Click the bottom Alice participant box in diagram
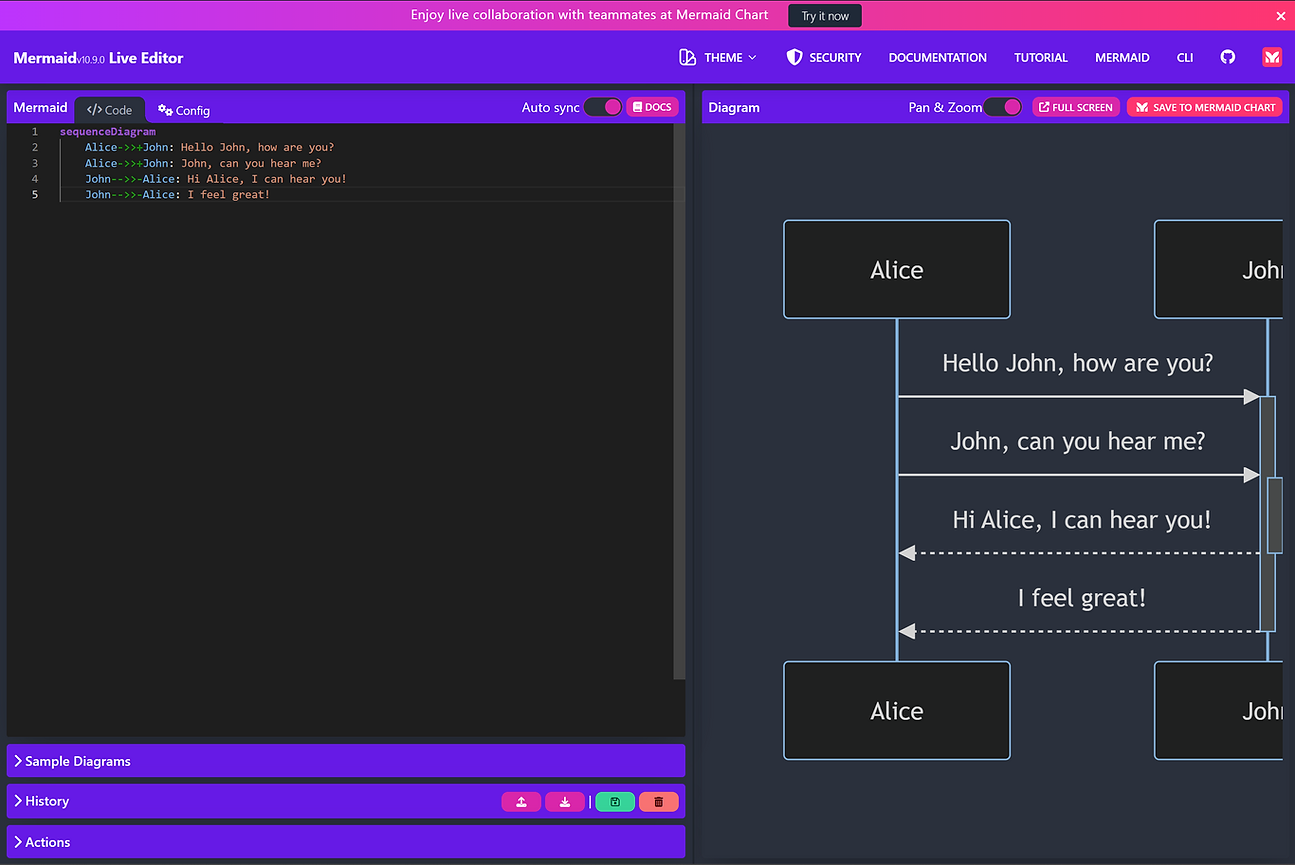The image size is (1295, 865). pyautogui.click(x=897, y=711)
